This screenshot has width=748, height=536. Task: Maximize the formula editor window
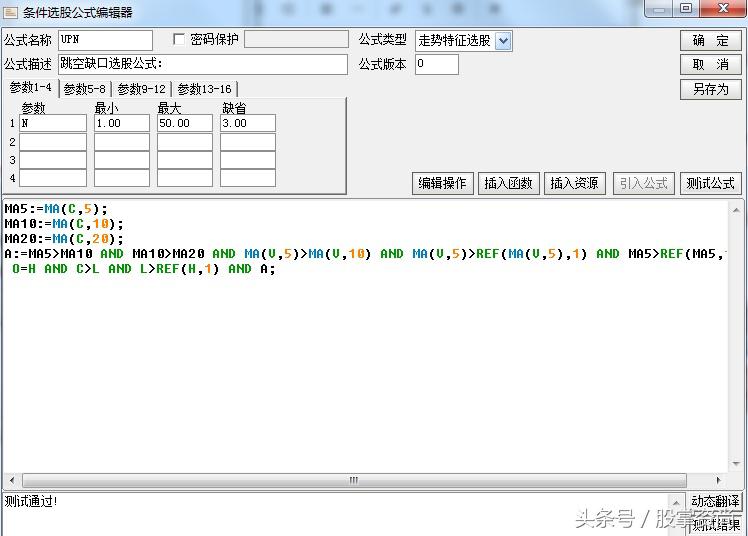pyautogui.click(x=686, y=8)
